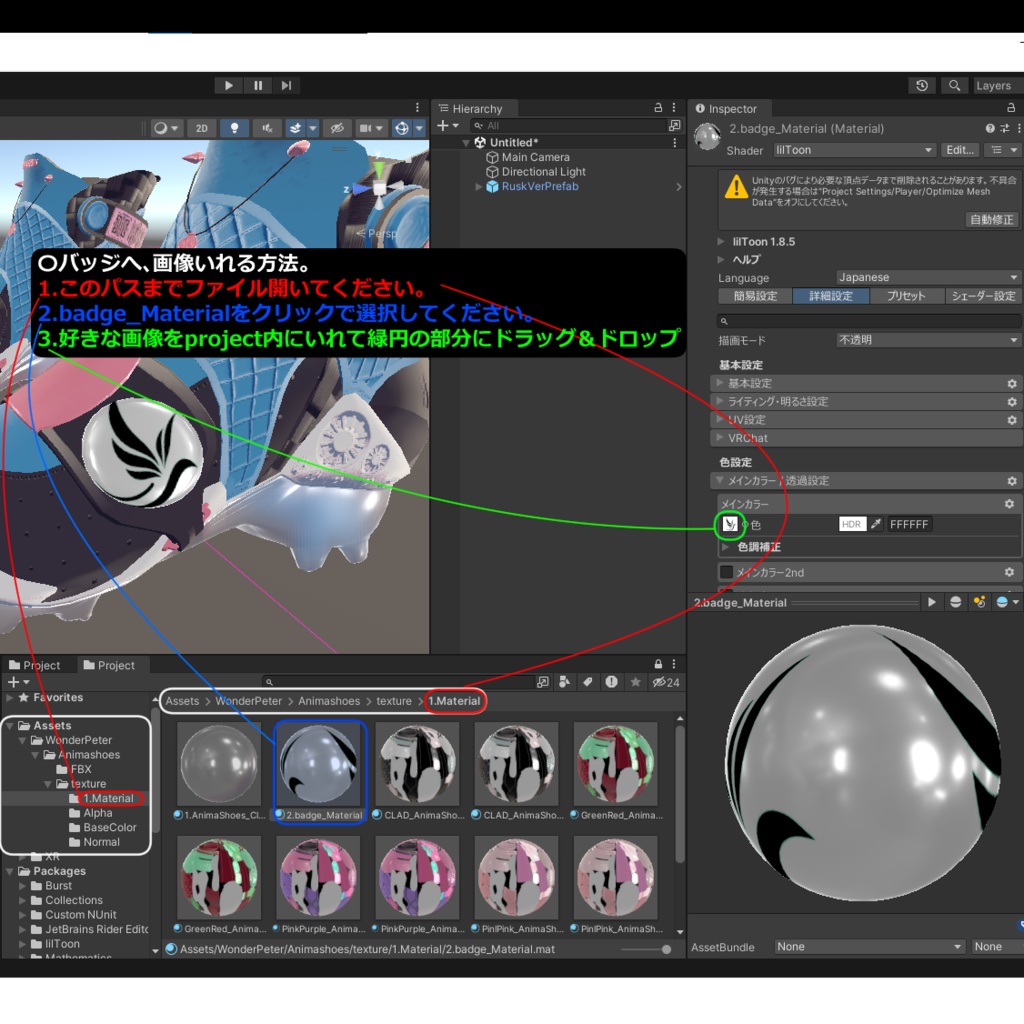Screen dimensions: 1024x1024
Task: Click the Step frame button
Action: [286, 86]
